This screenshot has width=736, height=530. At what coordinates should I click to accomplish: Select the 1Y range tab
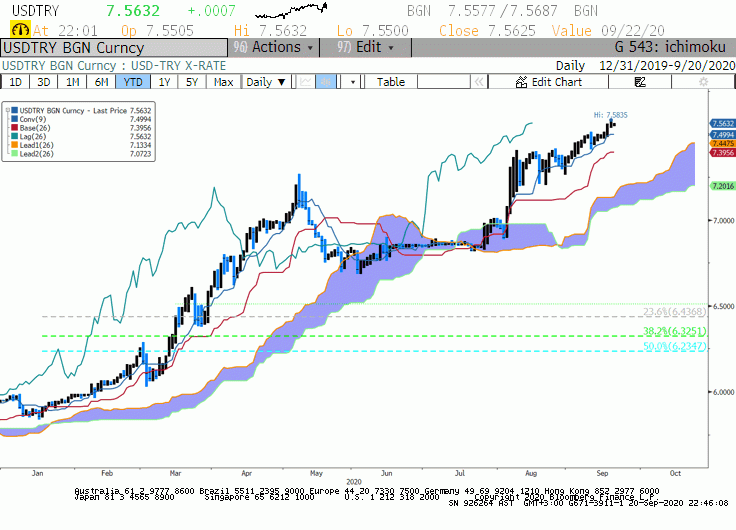coord(164,82)
